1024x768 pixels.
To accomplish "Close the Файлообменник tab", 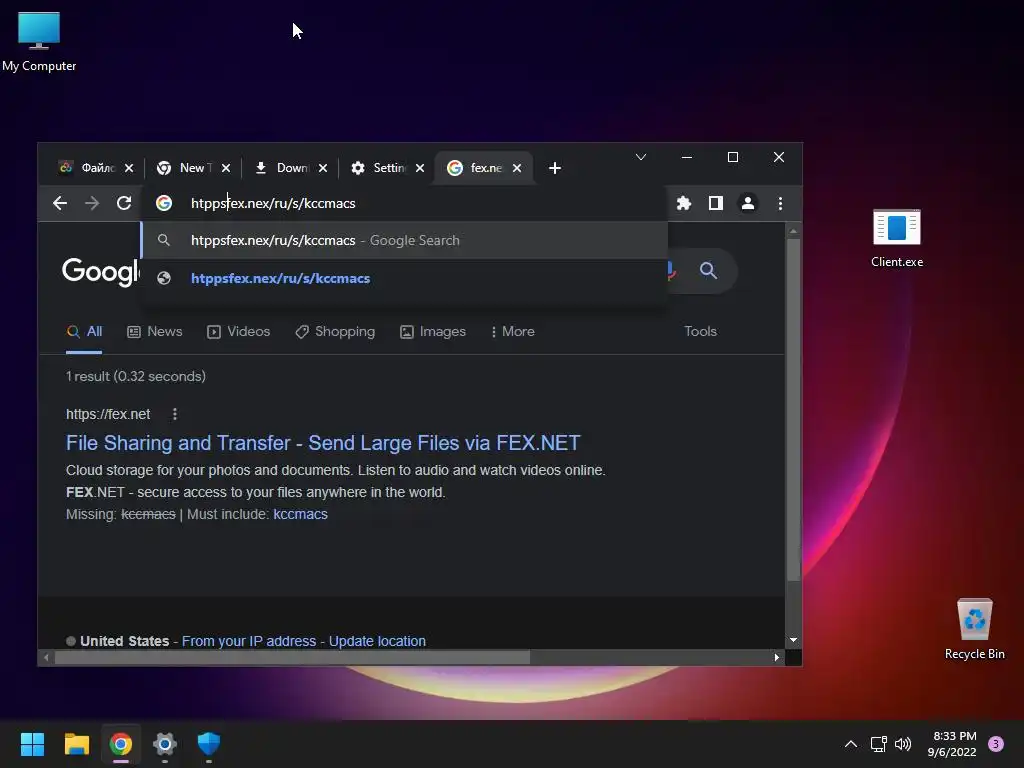I will click(x=129, y=168).
